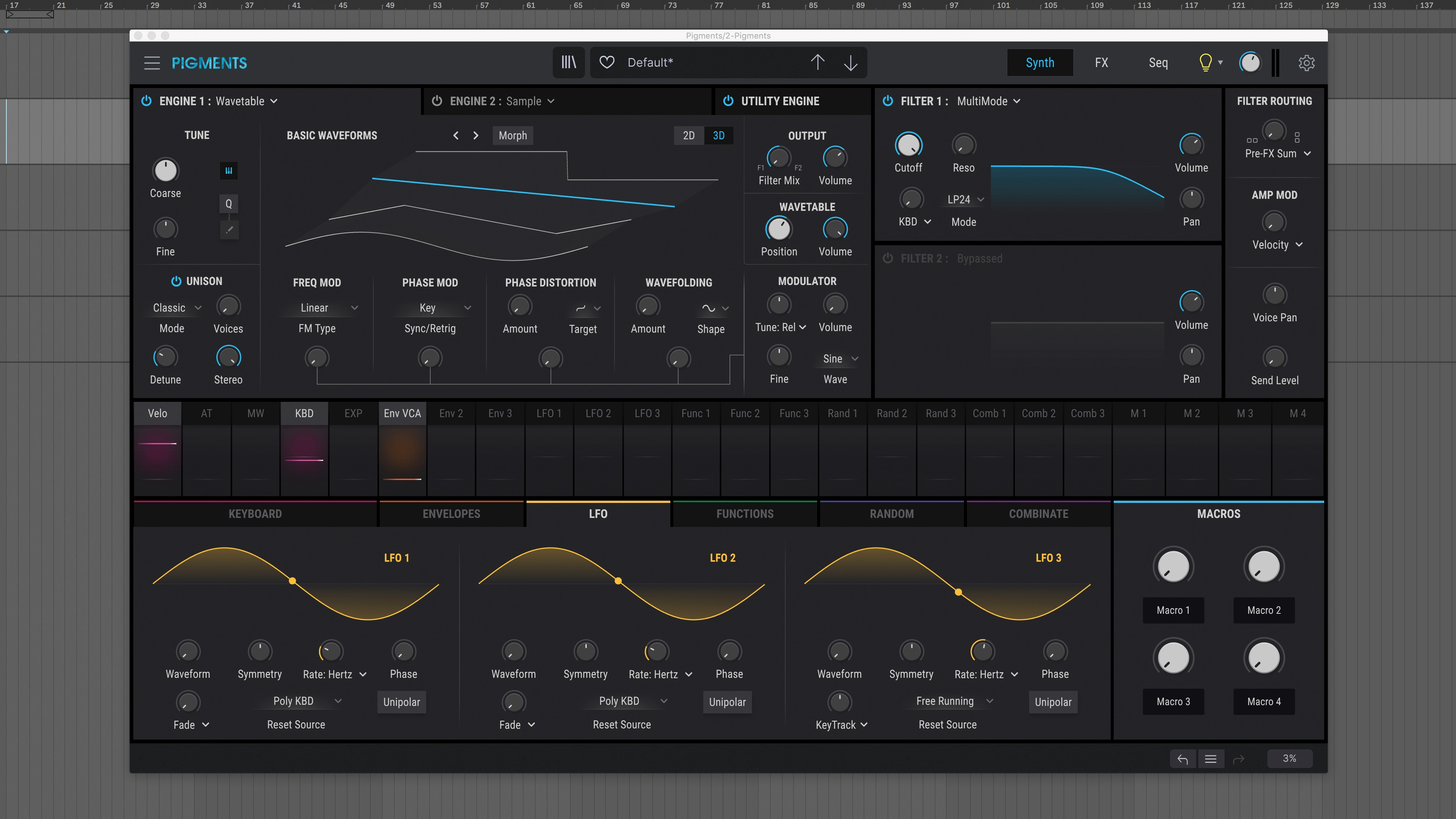The height and width of the screenshot is (819, 1456).
Task: Enable Engine 2 Sample power button
Action: pyautogui.click(x=436, y=101)
